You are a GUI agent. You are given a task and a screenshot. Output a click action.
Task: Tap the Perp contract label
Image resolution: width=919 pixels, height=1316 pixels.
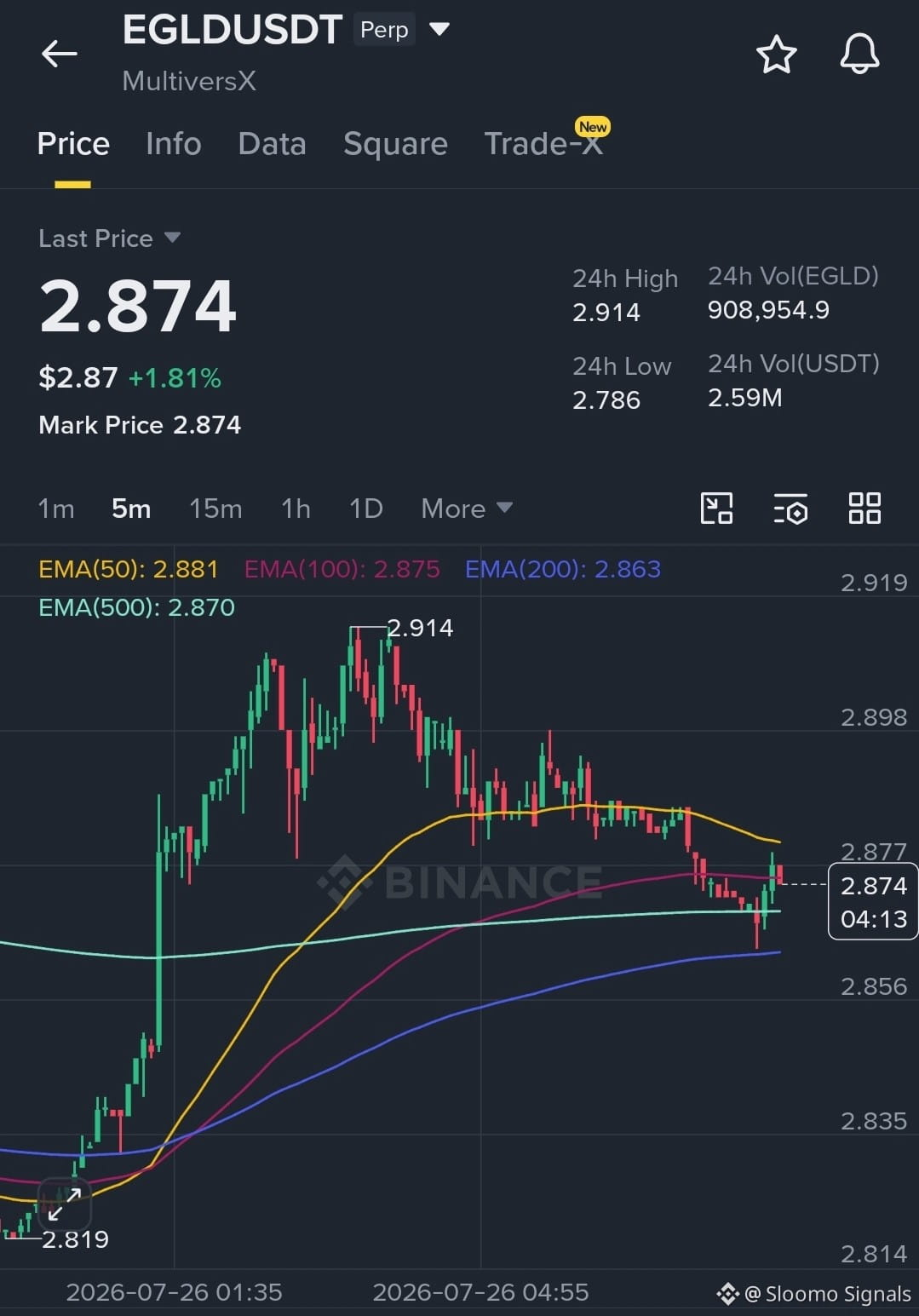click(384, 30)
